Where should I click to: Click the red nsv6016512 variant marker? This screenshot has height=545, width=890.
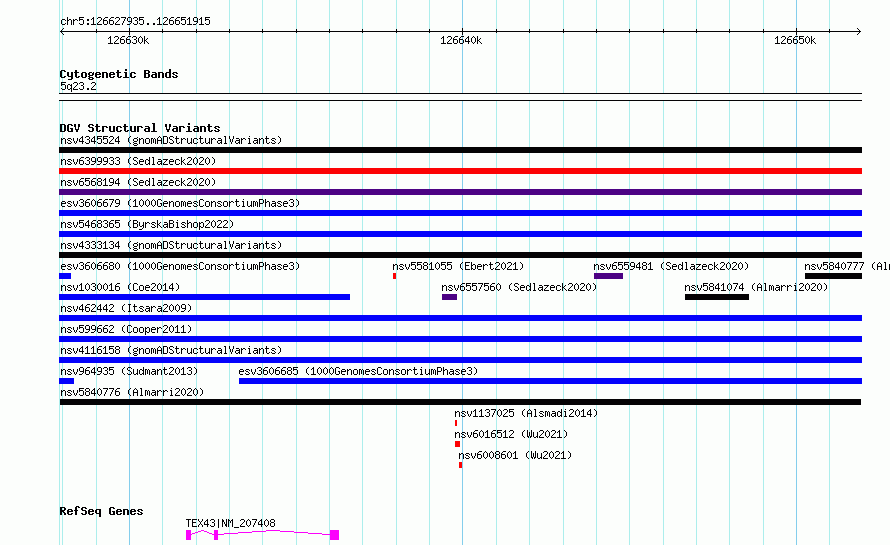457,444
